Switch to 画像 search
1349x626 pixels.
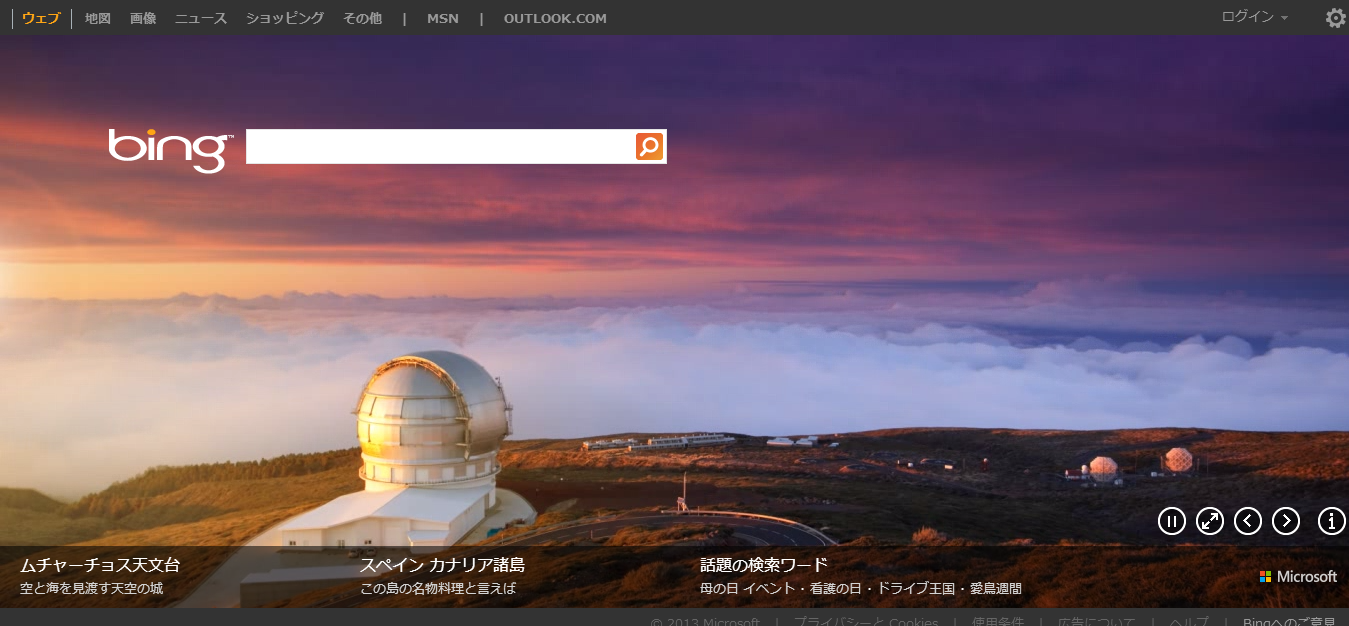coord(143,18)
